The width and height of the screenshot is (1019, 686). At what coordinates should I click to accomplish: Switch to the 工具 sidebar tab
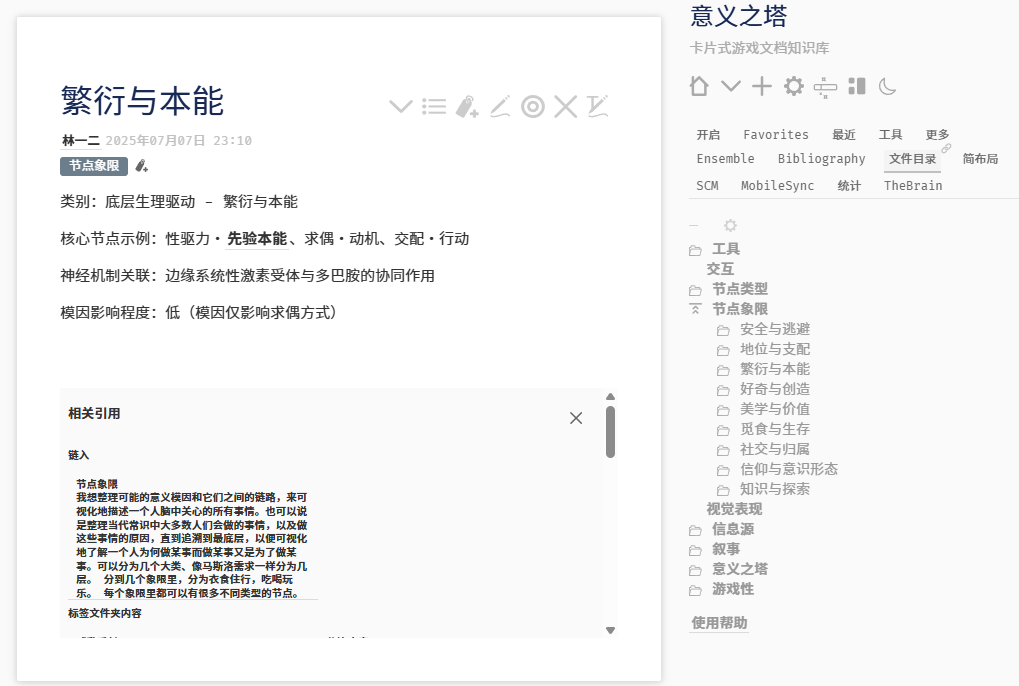point(890,134)
